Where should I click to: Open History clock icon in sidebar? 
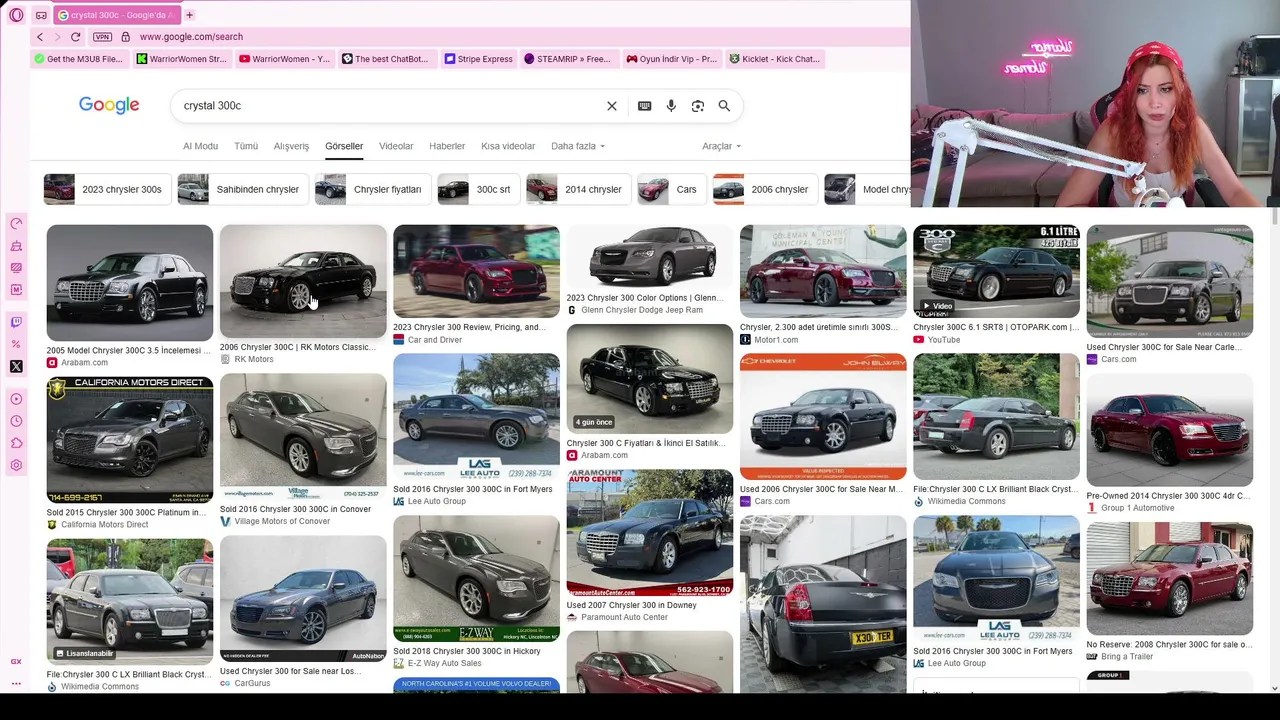(16, 421)
